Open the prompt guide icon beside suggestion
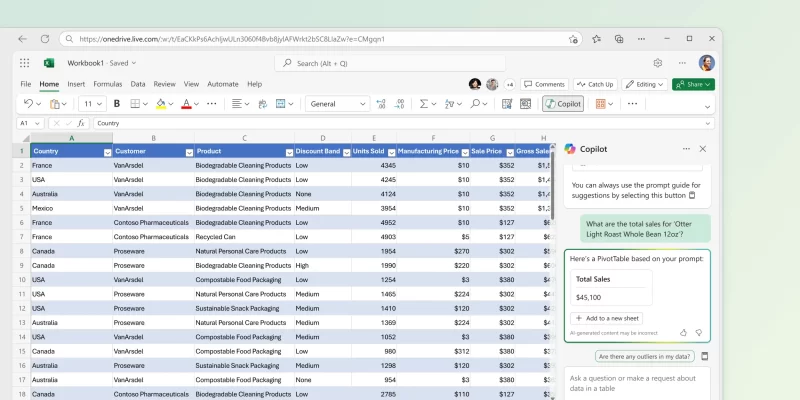 pos(705,356)
